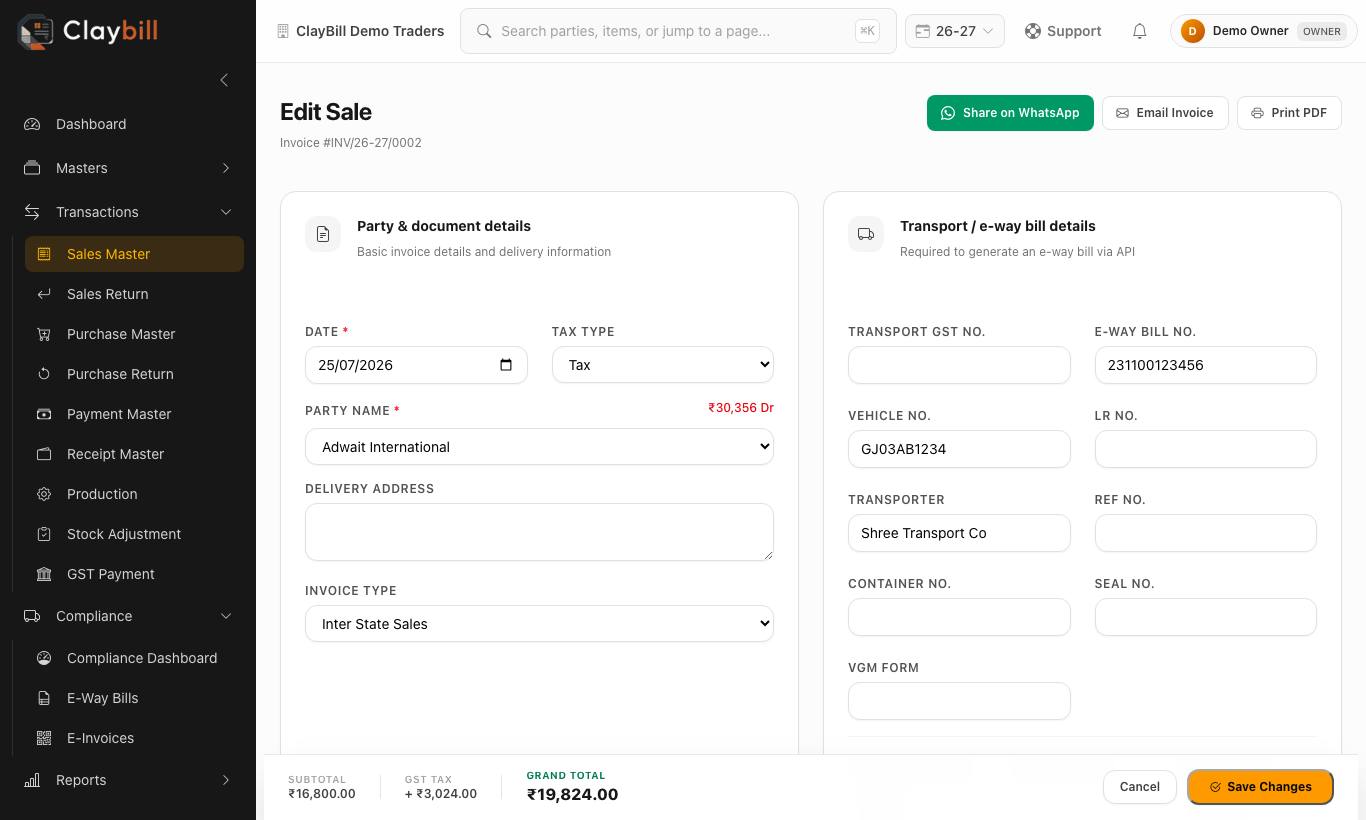The width and height of the screenshot is (1366, 820).
Task: Click the building icon beside ClayBill Demo Traders
Action: (x=283, y=31)
